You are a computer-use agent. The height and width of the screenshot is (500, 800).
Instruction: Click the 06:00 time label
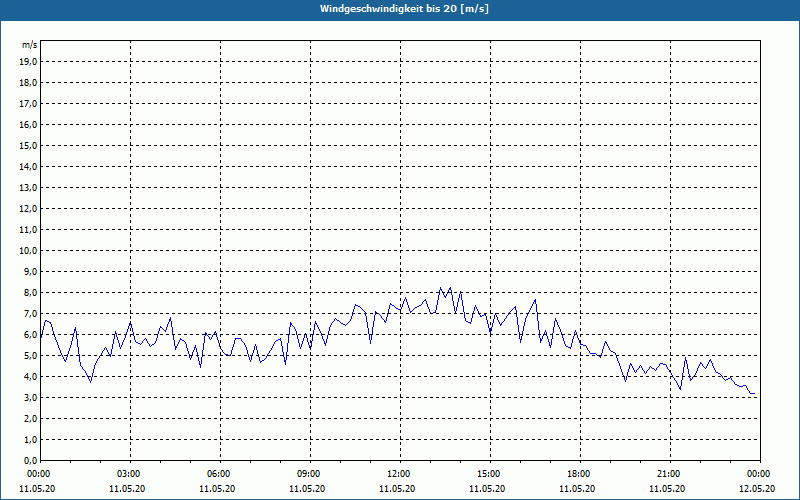point(218,474)
